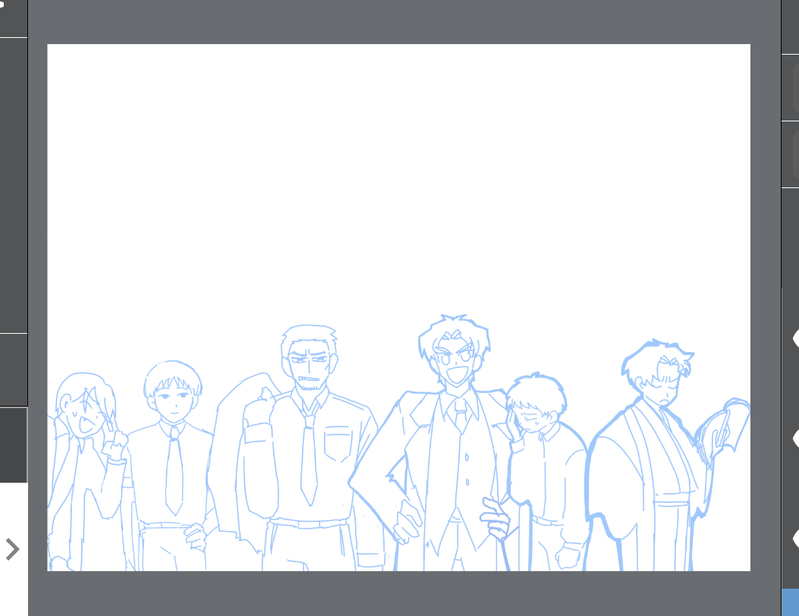This screenshot has width=799, height=616.
Task: Expand the collapsed left panel chevron arrow
Action: [12, 549]
